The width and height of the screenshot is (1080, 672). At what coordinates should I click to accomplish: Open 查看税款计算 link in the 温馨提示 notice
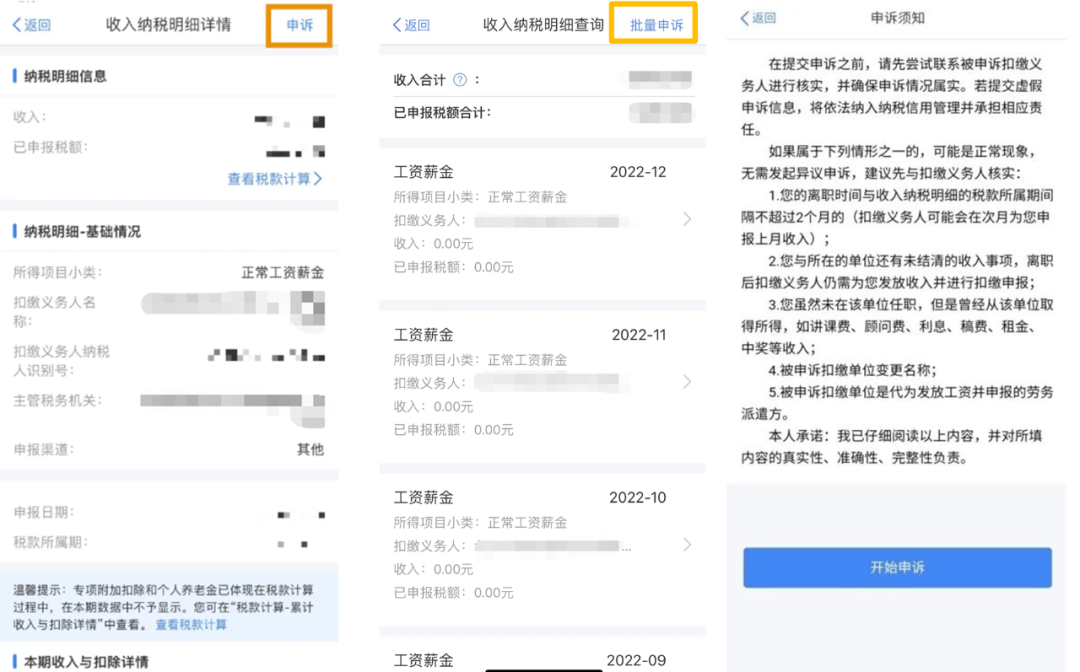[191, 624]
